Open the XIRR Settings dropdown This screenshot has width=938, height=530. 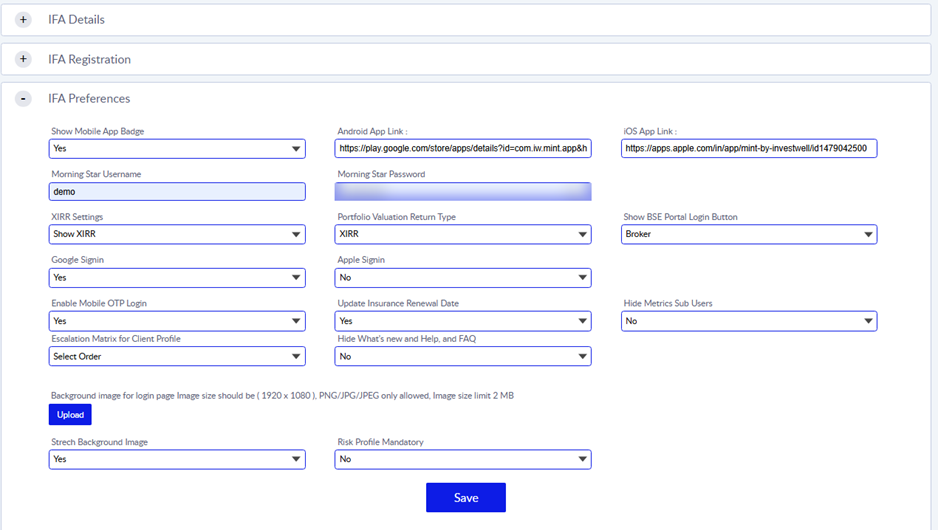point(177,234)
